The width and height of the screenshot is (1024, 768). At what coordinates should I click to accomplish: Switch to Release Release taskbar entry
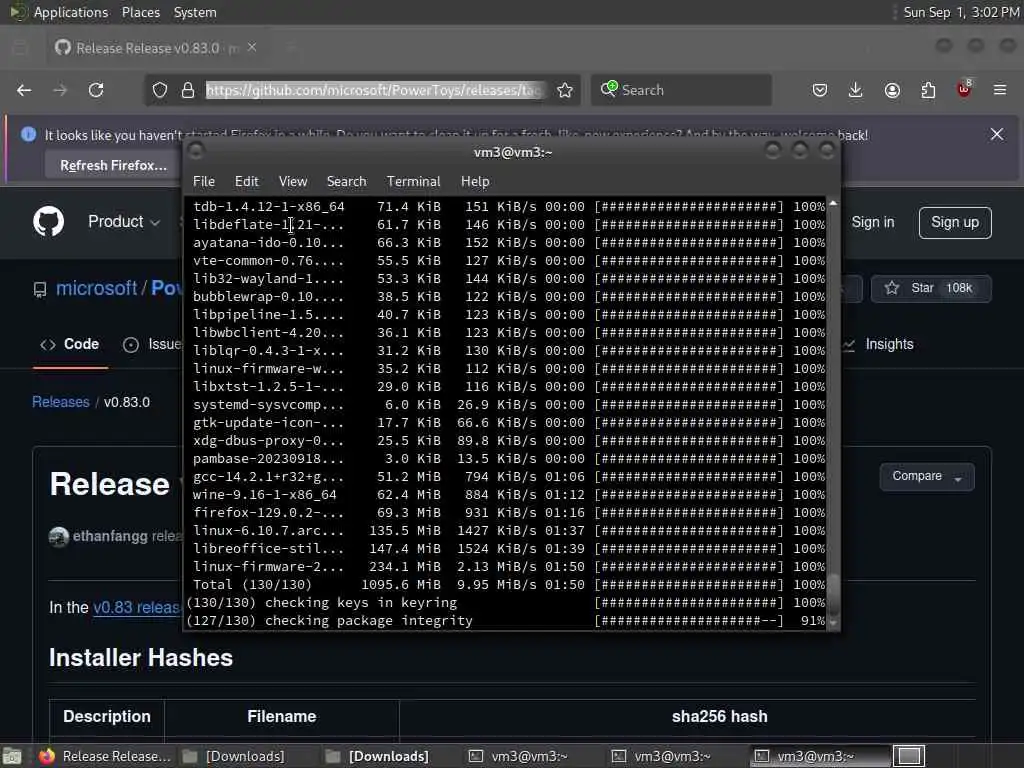click(x=104, y=756)
